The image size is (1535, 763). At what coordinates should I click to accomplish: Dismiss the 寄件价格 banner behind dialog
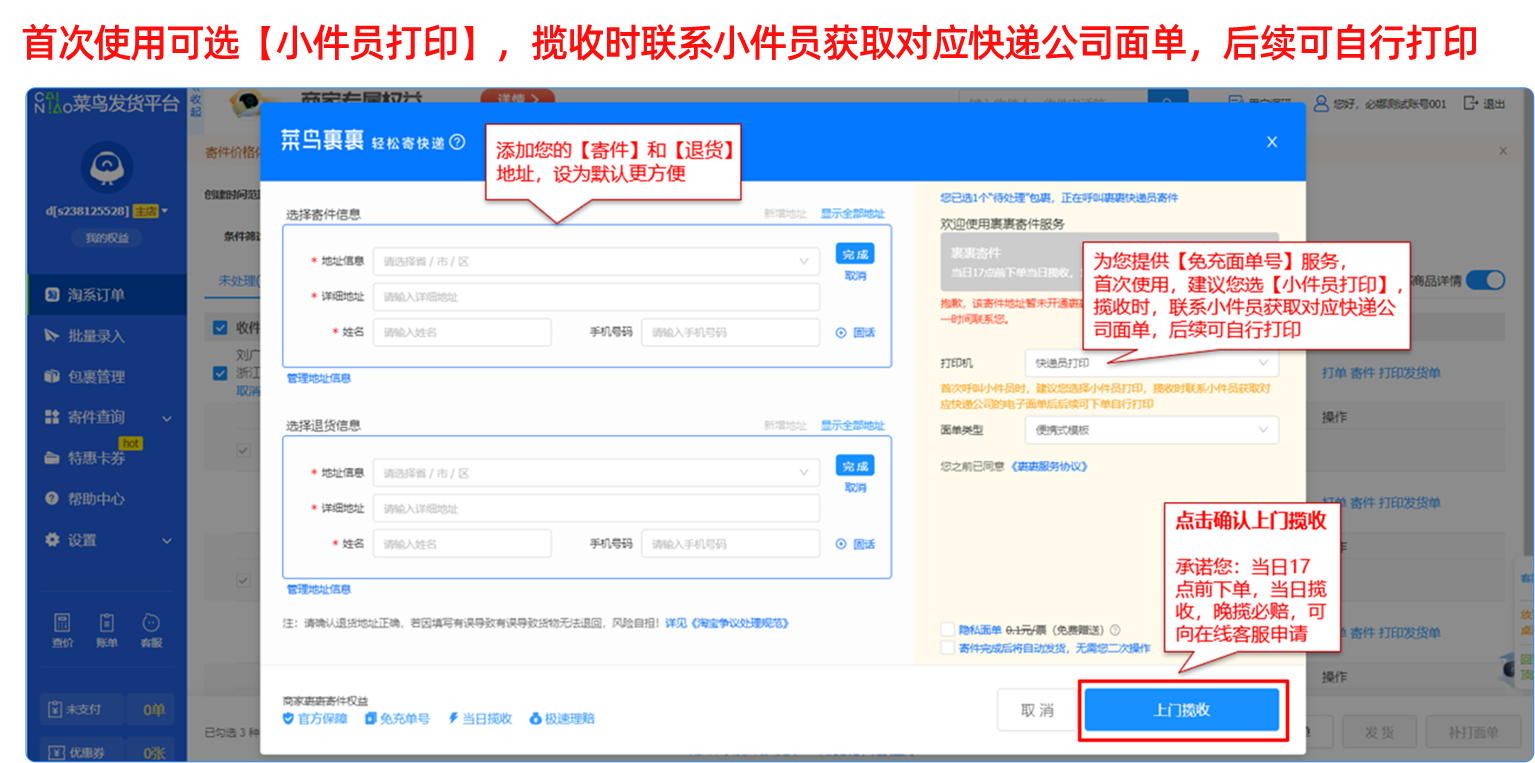pyautogui.click(x=1503, y=150)
